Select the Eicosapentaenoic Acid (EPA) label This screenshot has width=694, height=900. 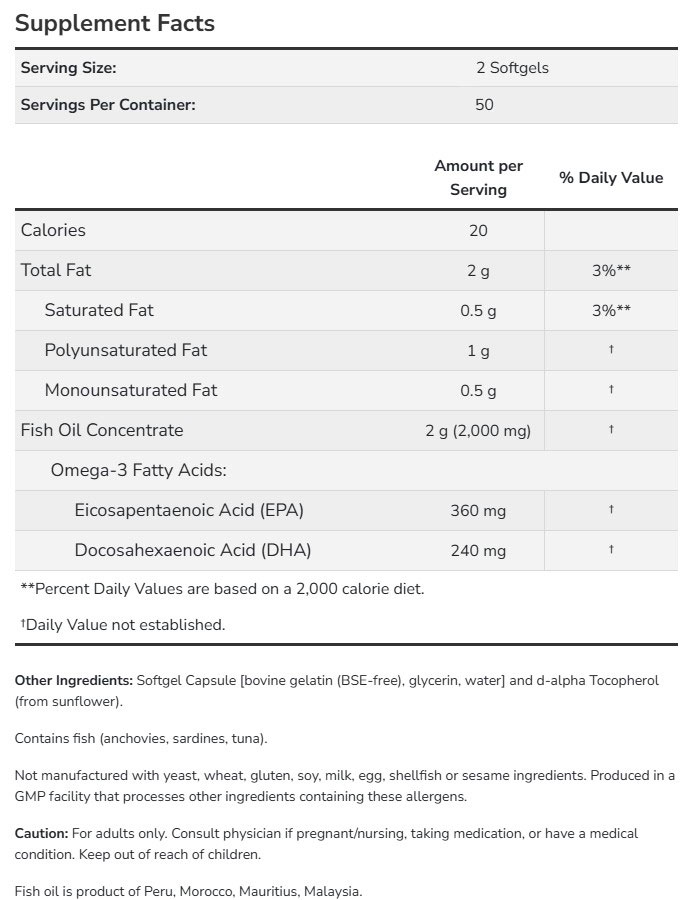pyautogui.click(x=189, y=510)
